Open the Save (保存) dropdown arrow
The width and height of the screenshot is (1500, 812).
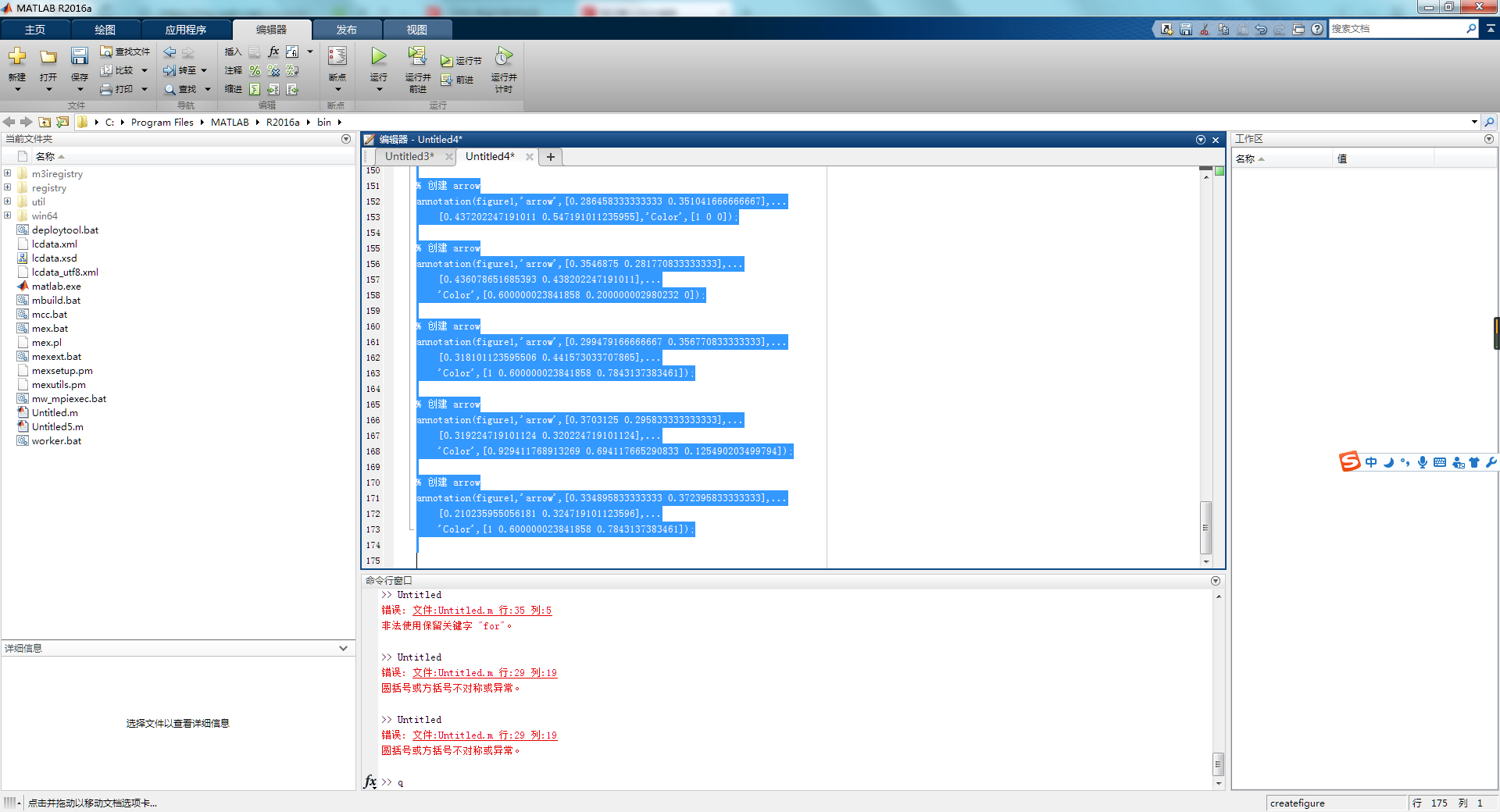(x=80, y=89)
